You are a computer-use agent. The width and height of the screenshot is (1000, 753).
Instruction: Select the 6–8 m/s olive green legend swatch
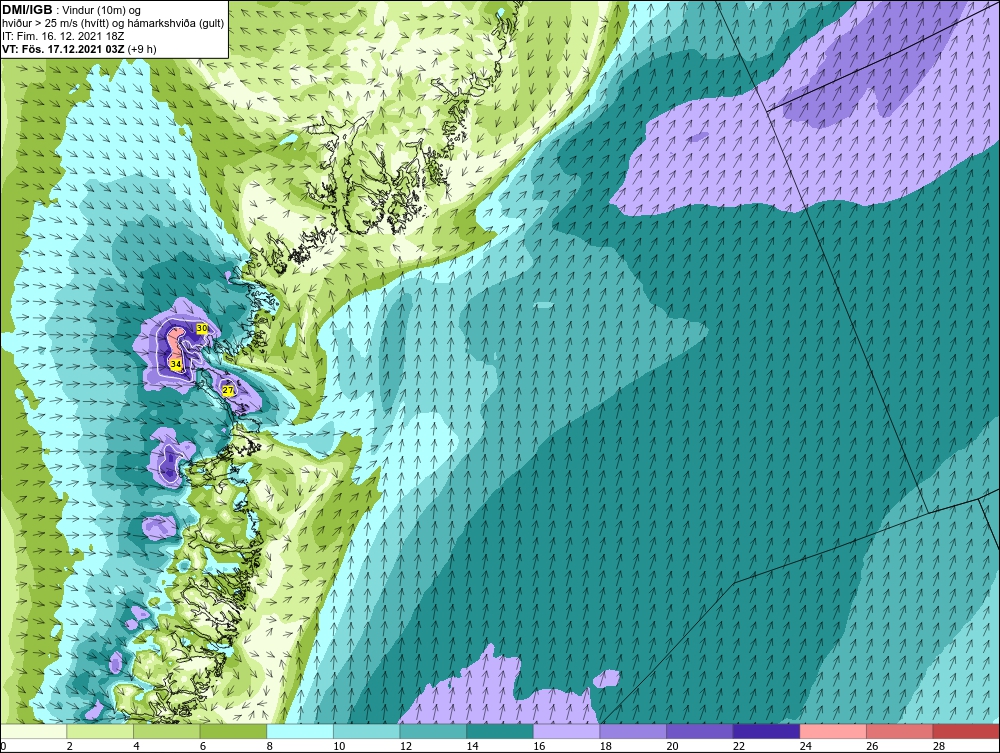point(233,731)
